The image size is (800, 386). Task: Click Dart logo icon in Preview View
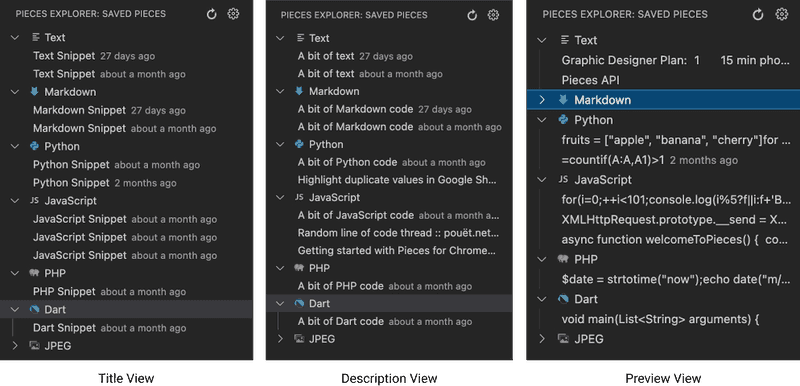[x=563, y=299]
